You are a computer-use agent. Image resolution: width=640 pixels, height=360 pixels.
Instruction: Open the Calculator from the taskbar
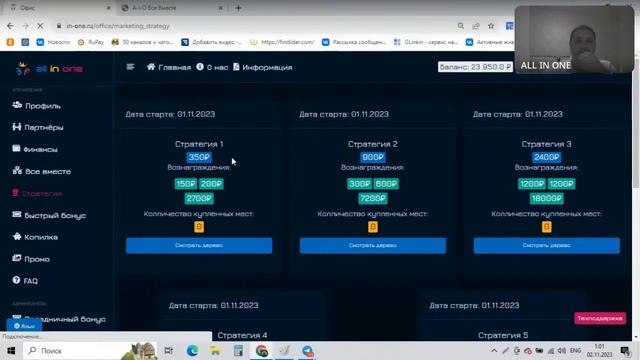(x=238, y=351)
